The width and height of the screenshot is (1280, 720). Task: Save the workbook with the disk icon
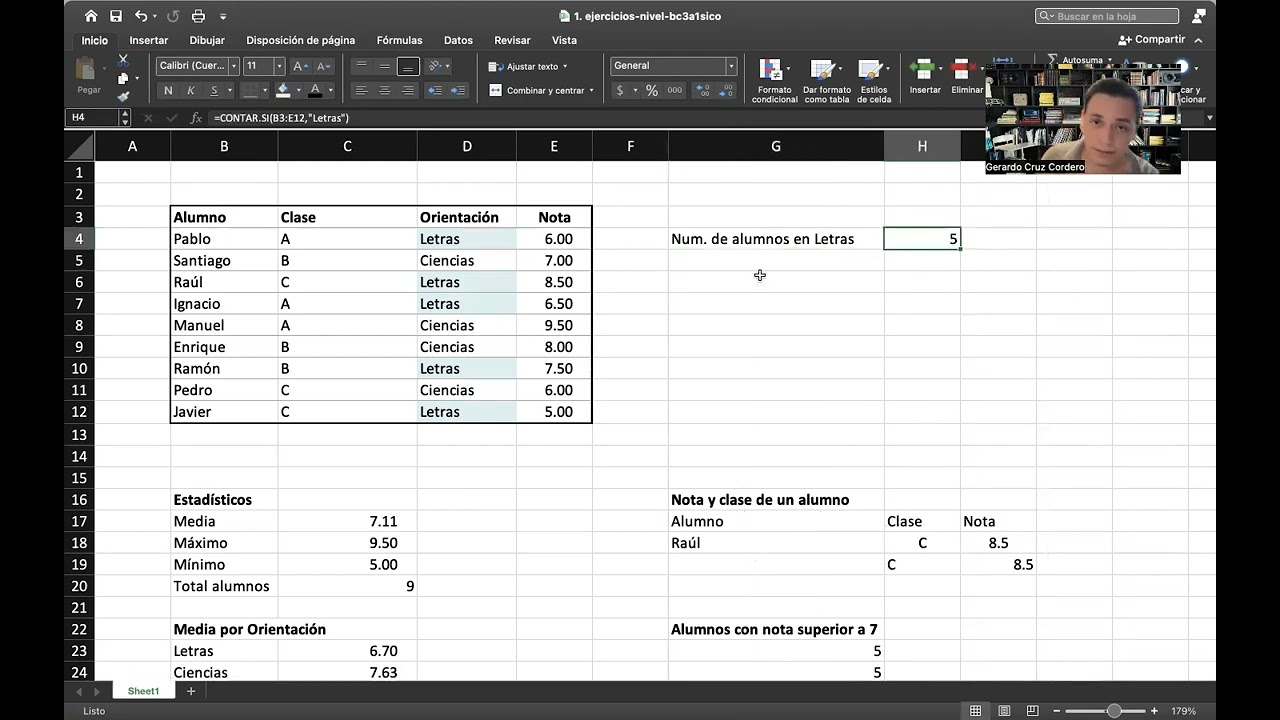click(x=116, y=16)
